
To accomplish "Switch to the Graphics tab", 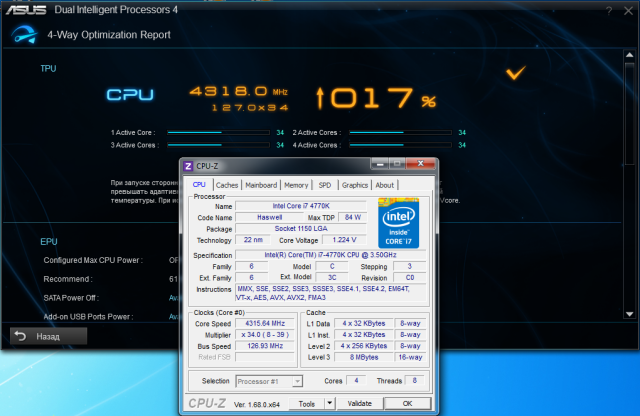I will pos(355,185).
